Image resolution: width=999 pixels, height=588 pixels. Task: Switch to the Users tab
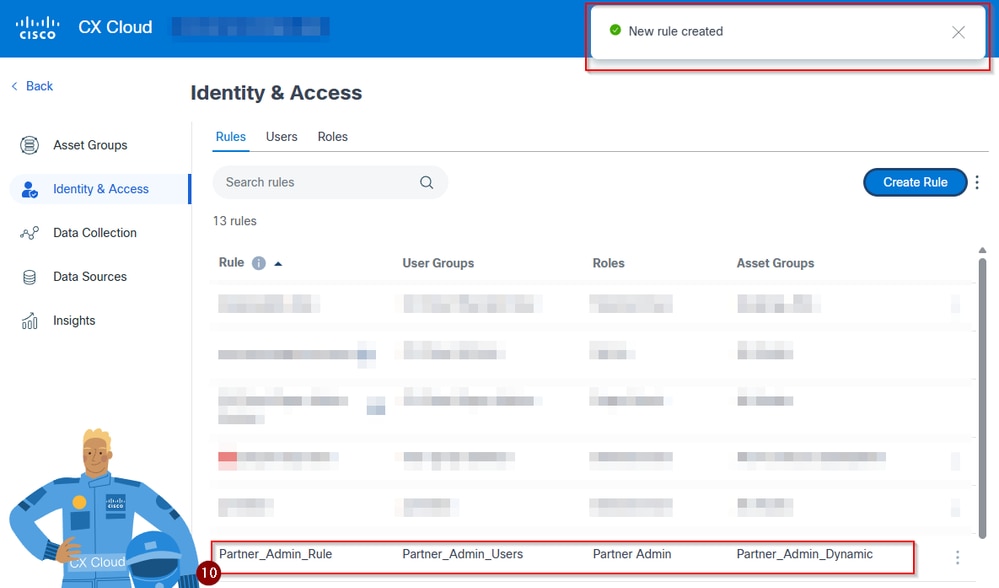click(282, 137)
